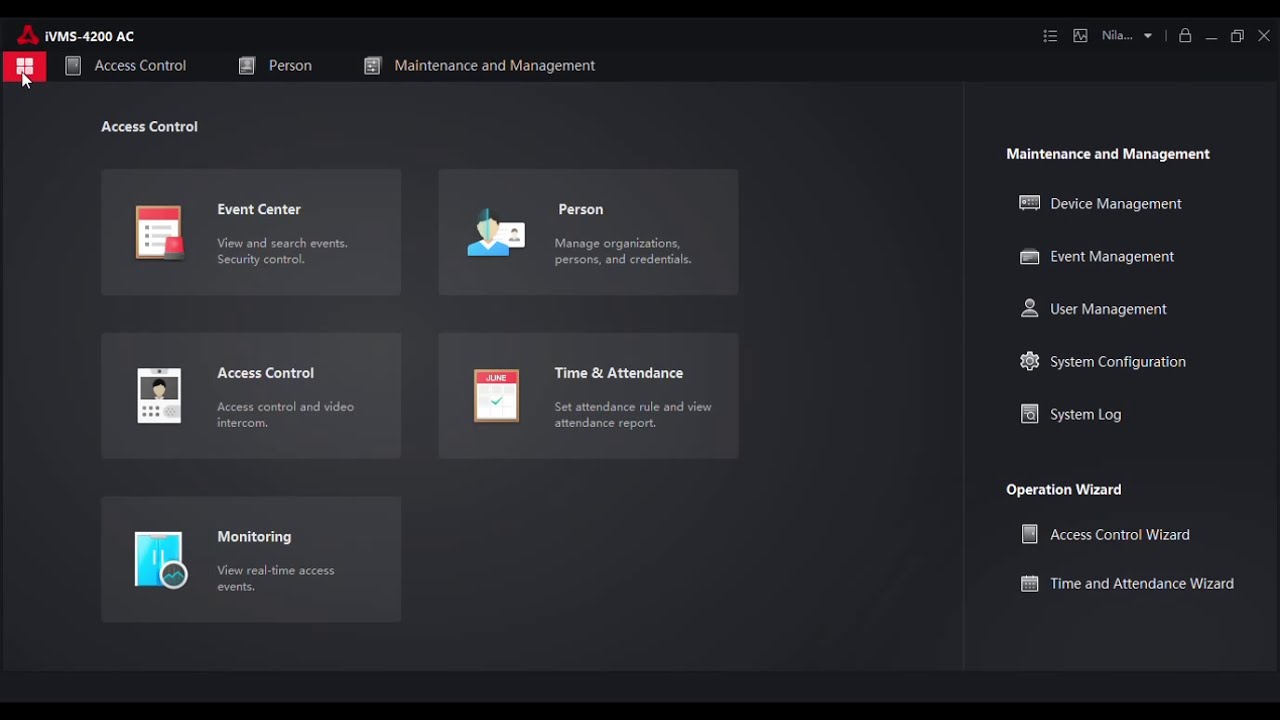Click the red control panel grid button
This screenshot has width=1280, height=720.
(24, 67)
